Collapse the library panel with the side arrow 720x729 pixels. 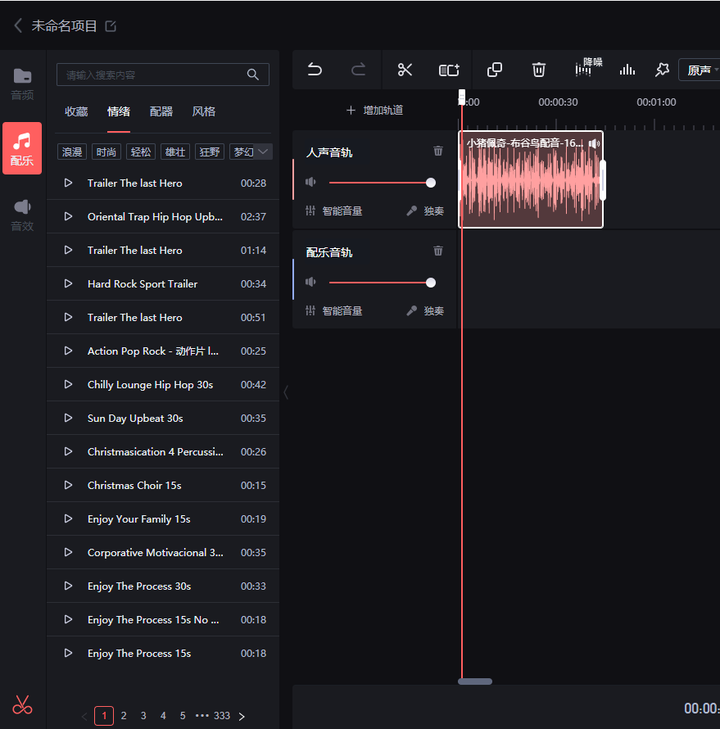pyautogui.click(x=286, y=393)
